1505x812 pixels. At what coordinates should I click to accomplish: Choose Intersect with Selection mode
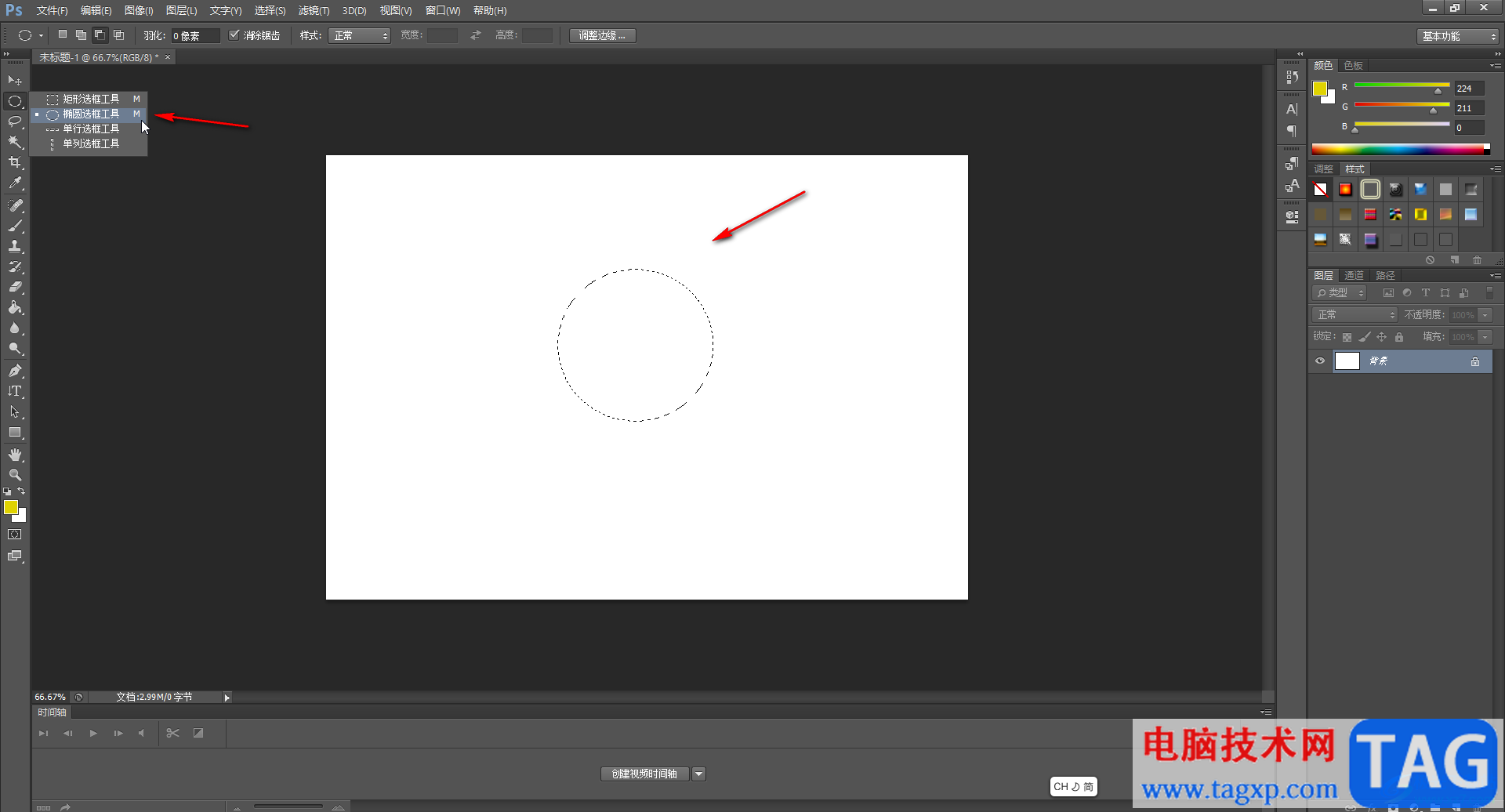tap(118, 35)
